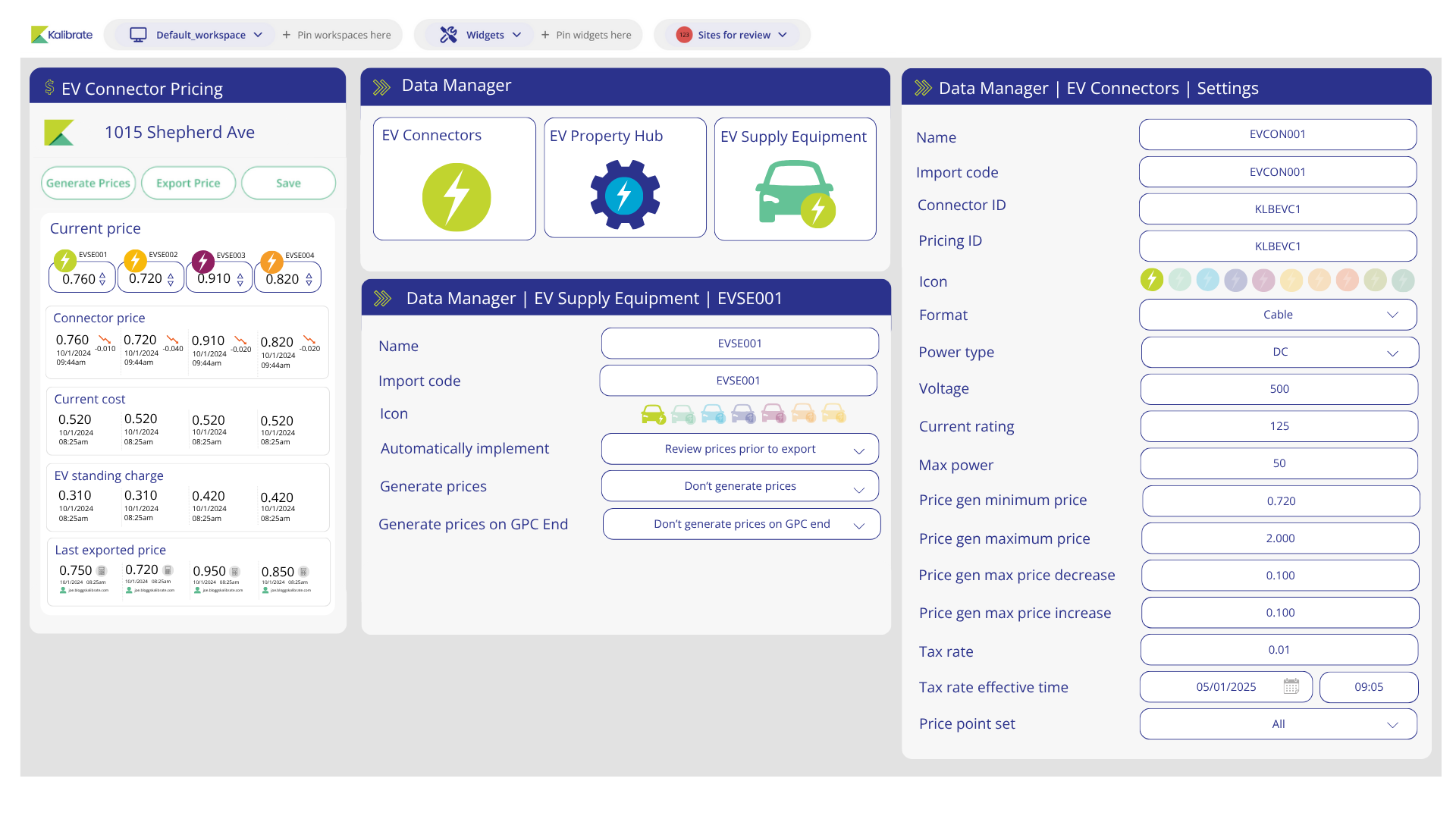The image size is (1456, 819).
Task: Click the Kalibrate logo in the header
Action: pyautogui.click(x=61, y=35)
